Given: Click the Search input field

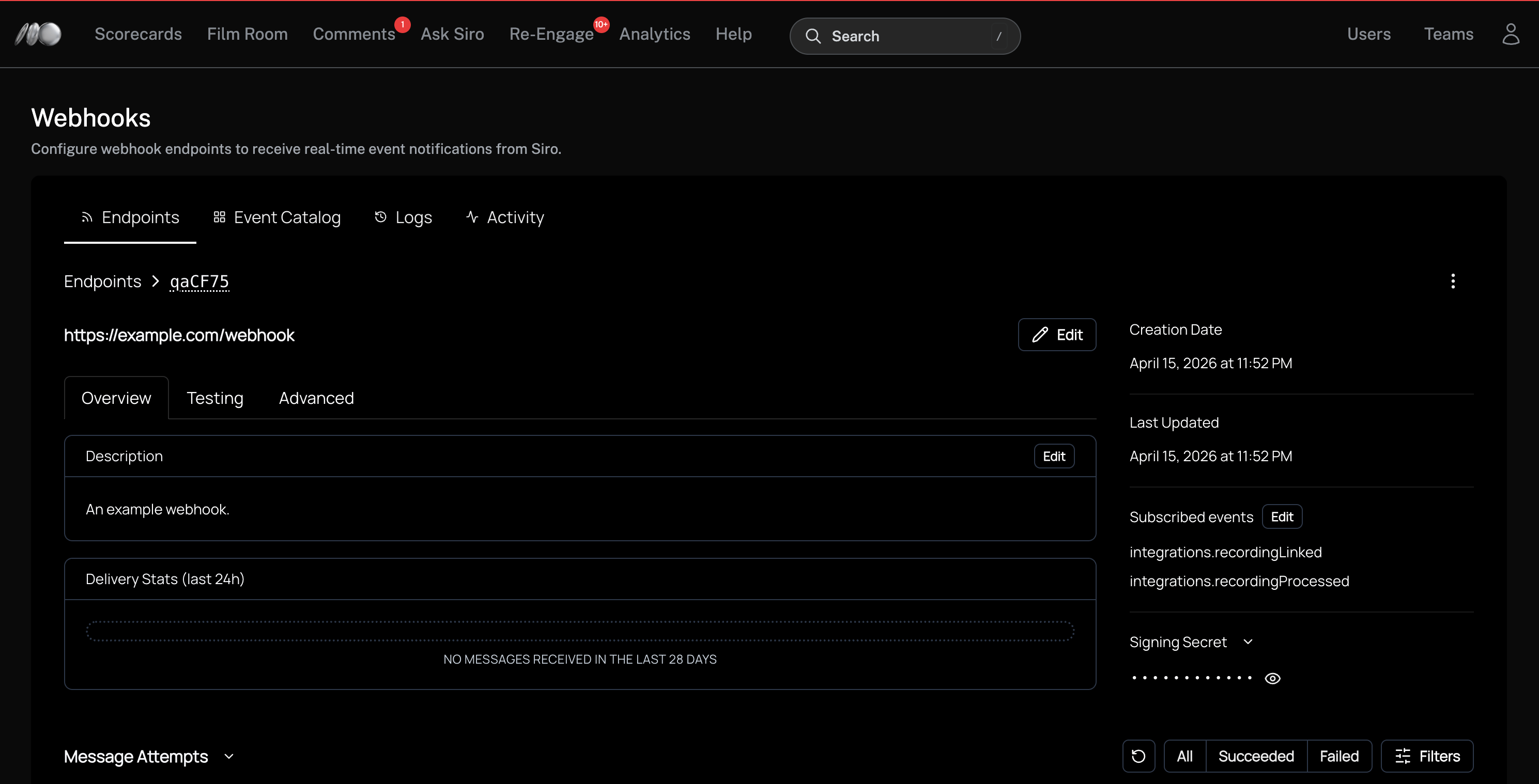Looking at the screenshot, I should (x=905, y=36).
